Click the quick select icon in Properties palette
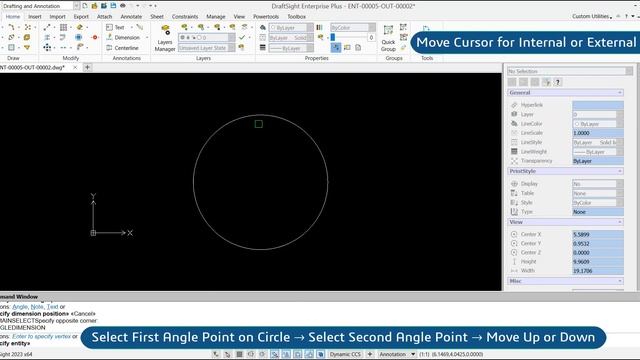Viewport: 640px width, 360px height. pos(547,82)
